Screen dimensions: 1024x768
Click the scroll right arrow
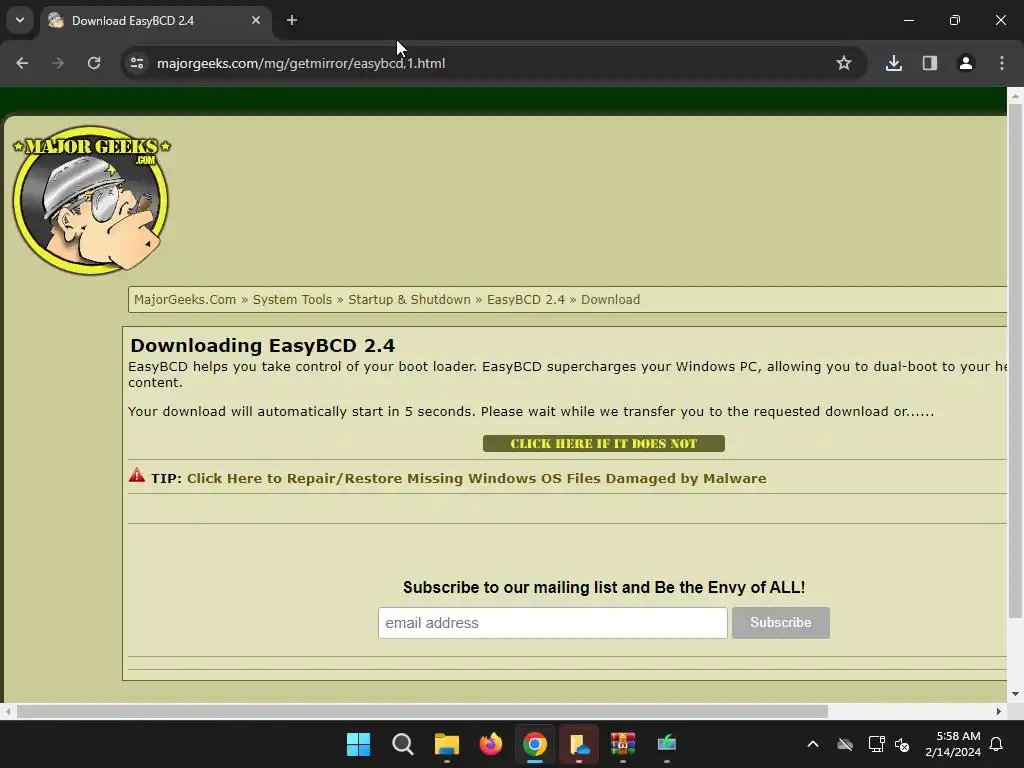tap(999, 711)
